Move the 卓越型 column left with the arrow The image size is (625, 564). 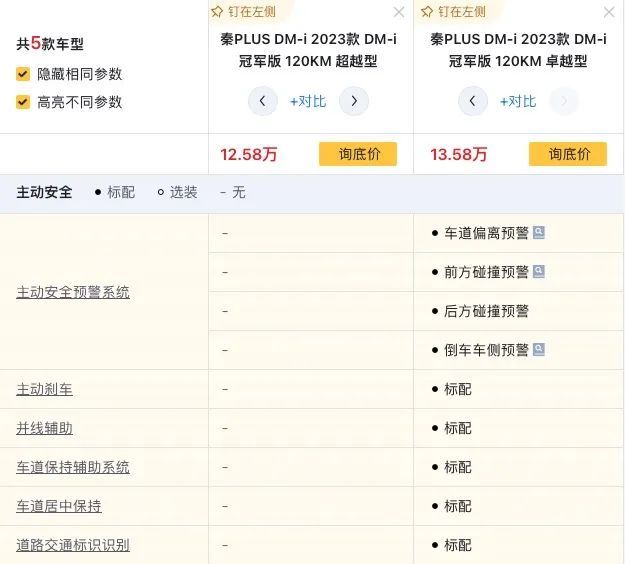pos(472,101)
